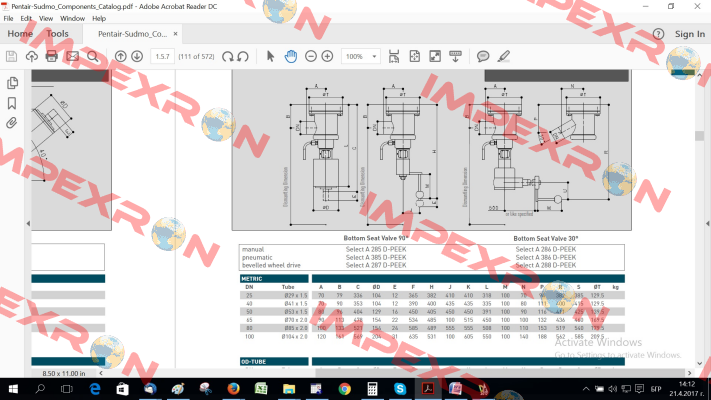
Task: Open Attachments paperclip panel
Action: [12, 123]
